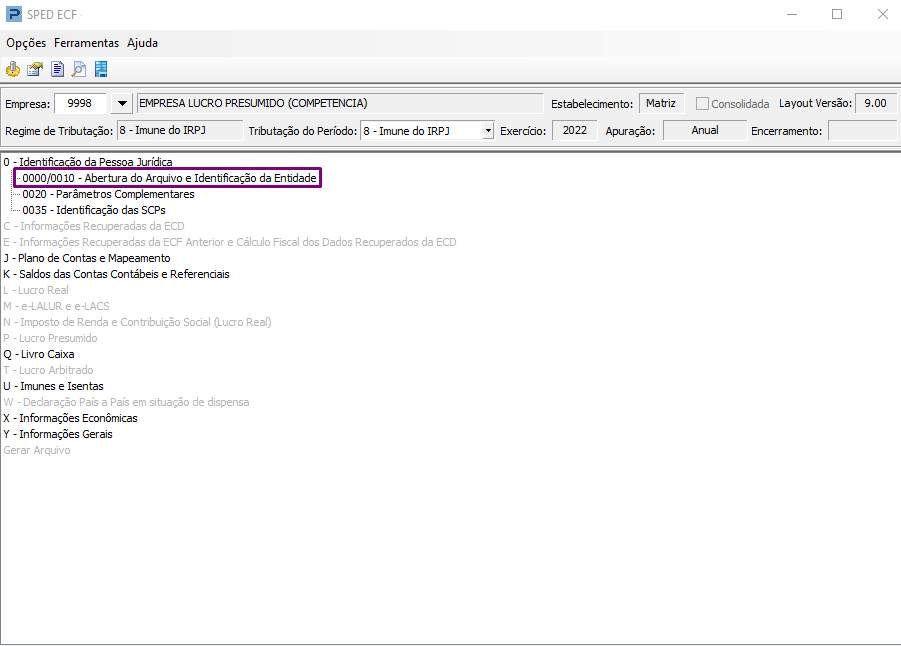Viewport: 901px width, 646px height.
Task: Click Gerar Arquivo entry
Action: [37, 451]
